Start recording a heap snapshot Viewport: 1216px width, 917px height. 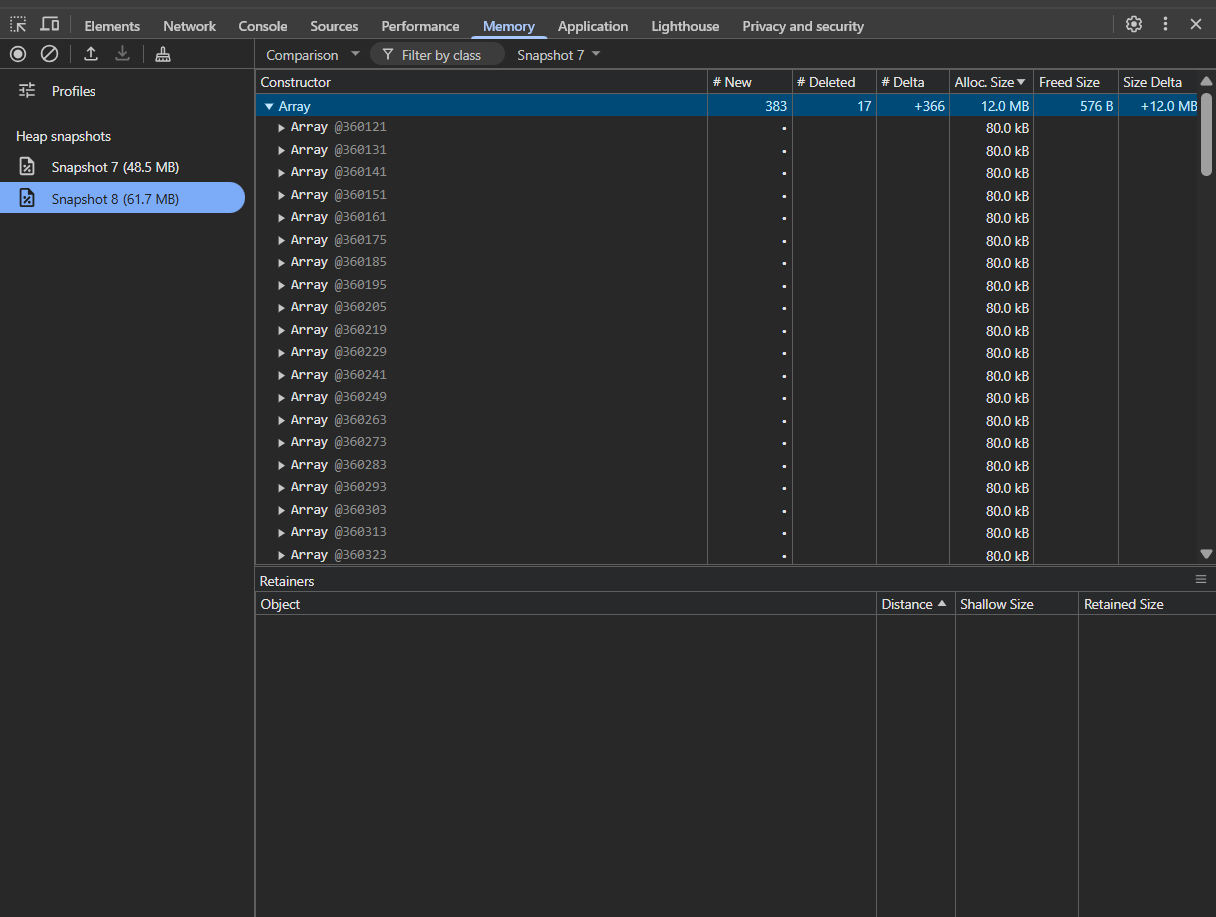pos(18,54)
